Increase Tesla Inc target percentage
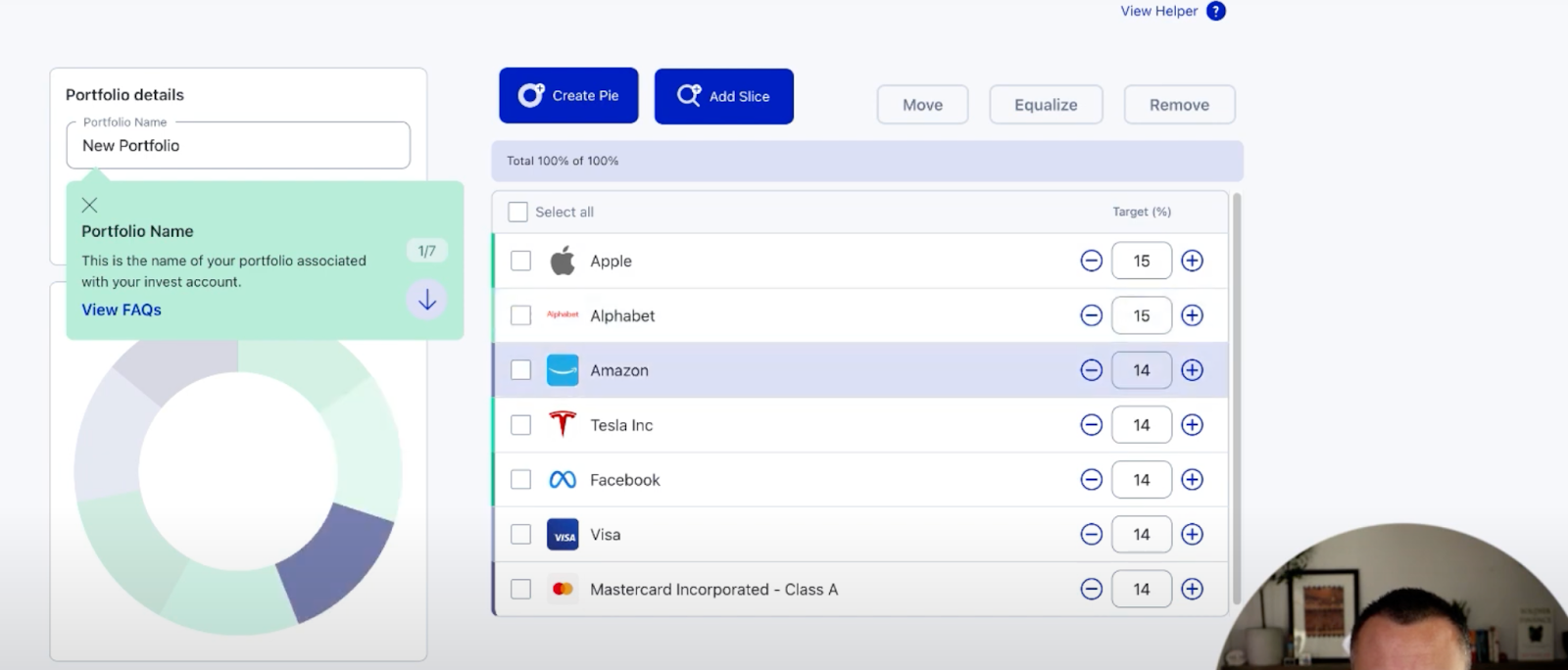Viewport: 1568px width, 670px height. click(x=1192, y=425)
